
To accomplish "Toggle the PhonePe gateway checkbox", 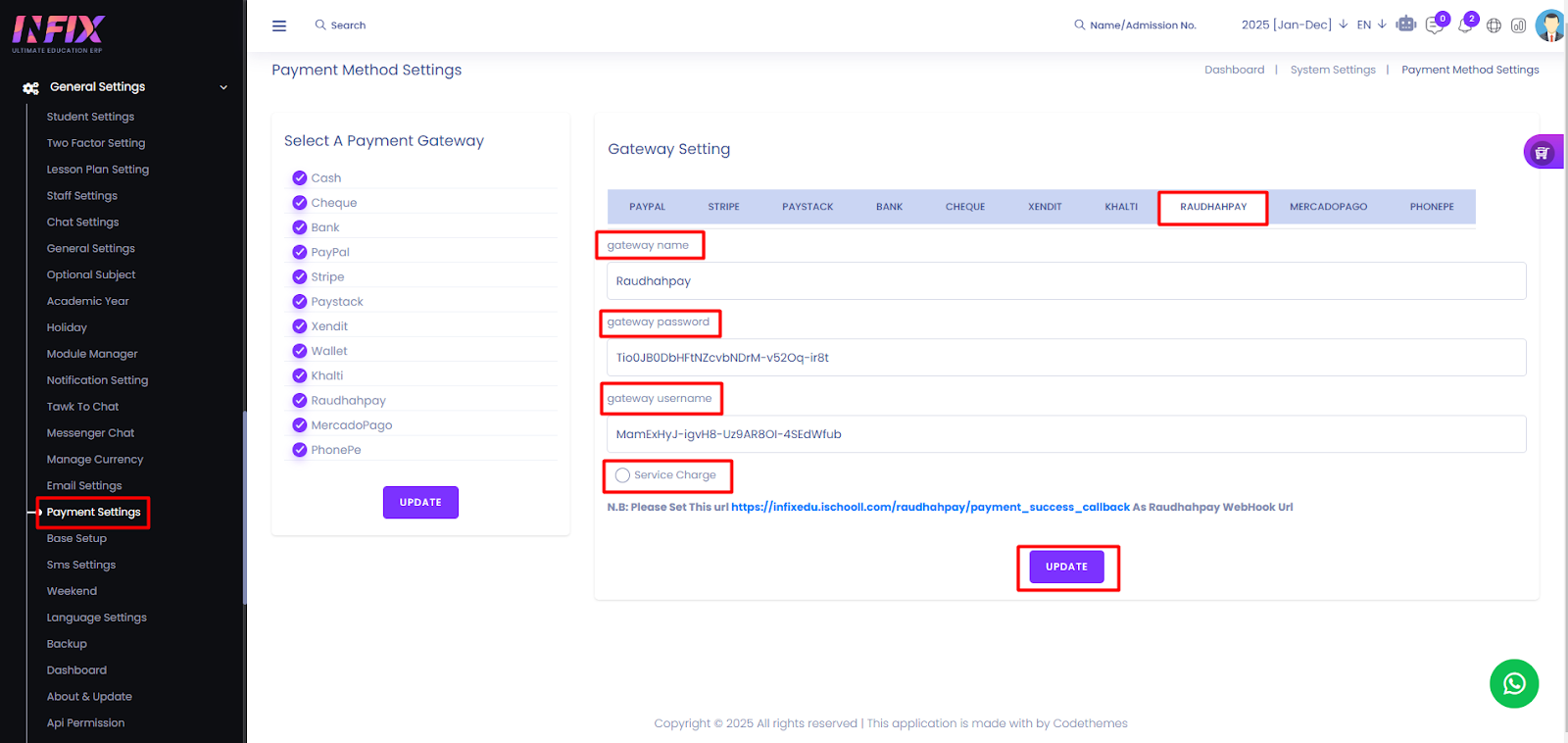I will pyautogui.click(x=300, y=449).
